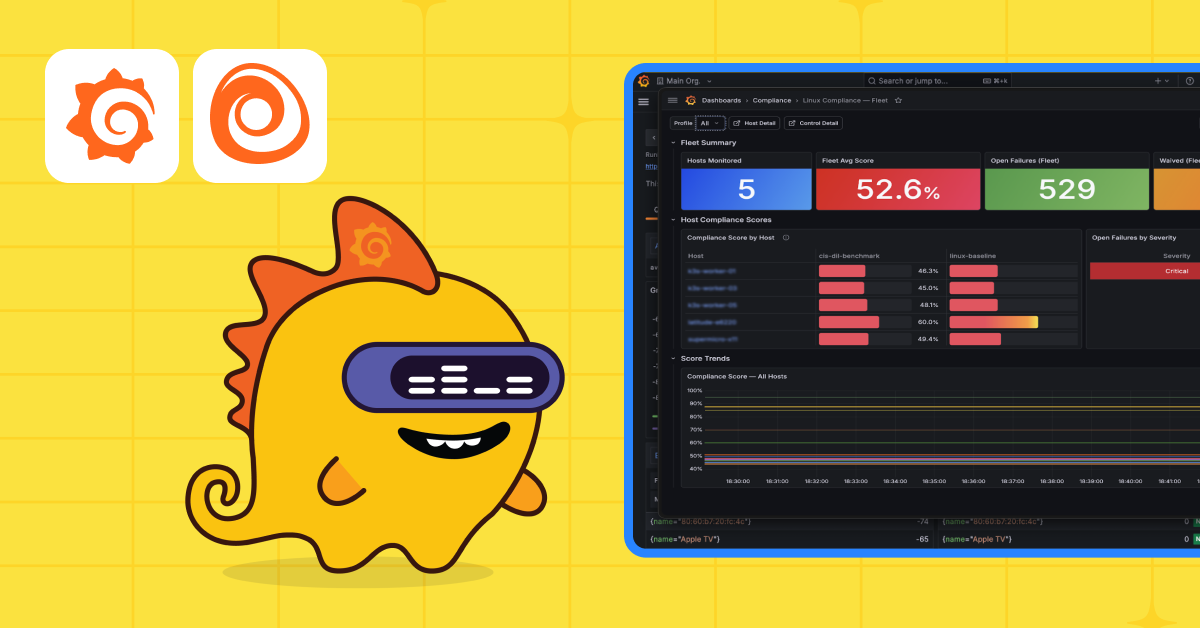The height and width of the screenshot is (628, 1200).
Task: Click the Open Failures (Fleet) panel title
Action: click(x=1024, y=160)
